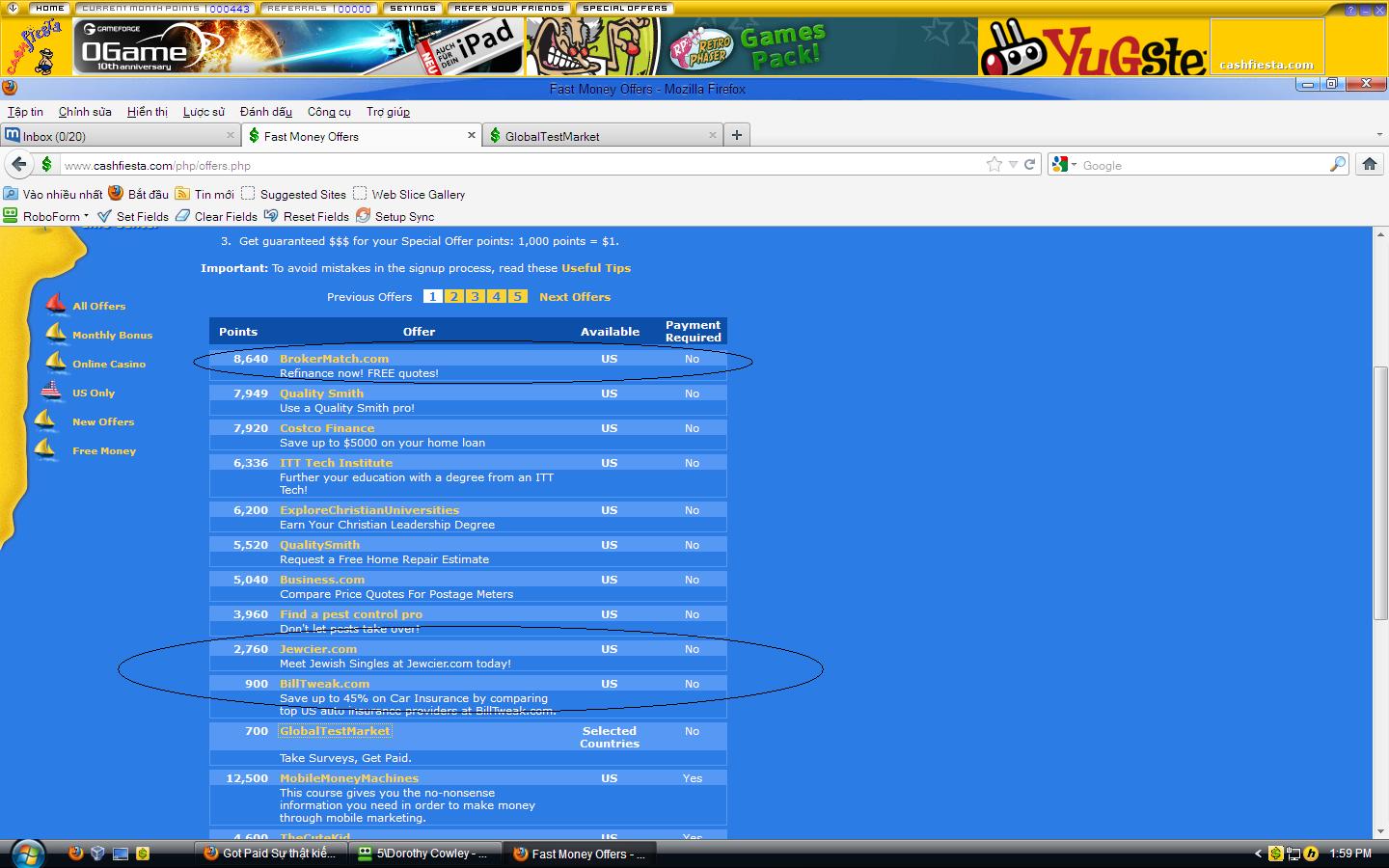Close the GlobalTestMarket tab
The height and width of the screenshot is (868, 1389).
click(713, 135)
